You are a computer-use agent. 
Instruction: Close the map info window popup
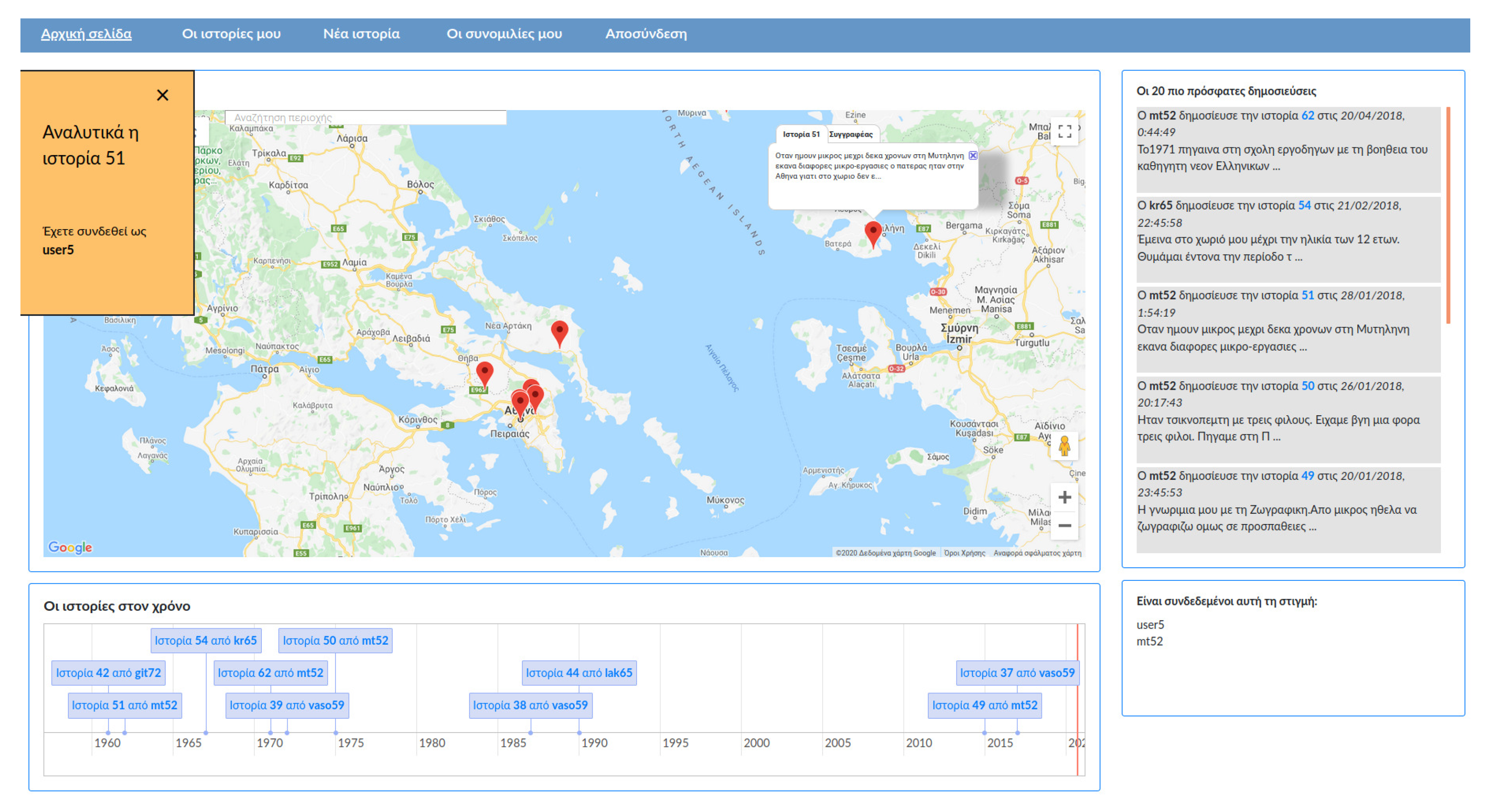(x=972, y=155)
